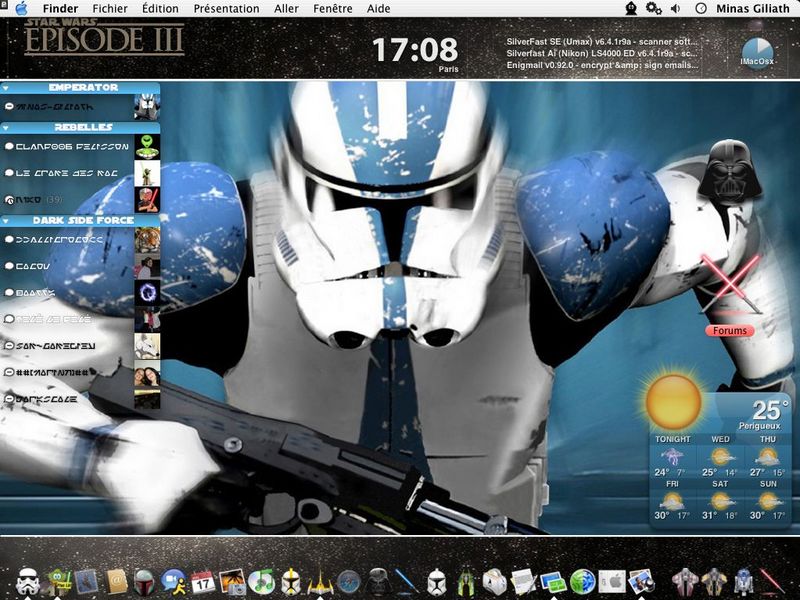This screenshot has width=800, height=600.
Task: Open the Finder menu
Action: [60, 9]
